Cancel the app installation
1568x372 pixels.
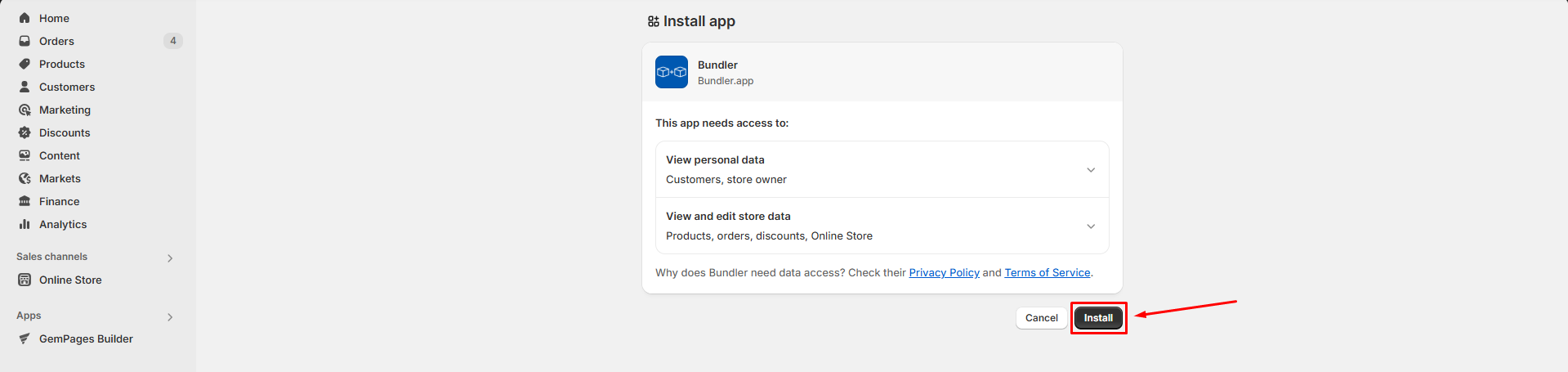click(1041, 318)
